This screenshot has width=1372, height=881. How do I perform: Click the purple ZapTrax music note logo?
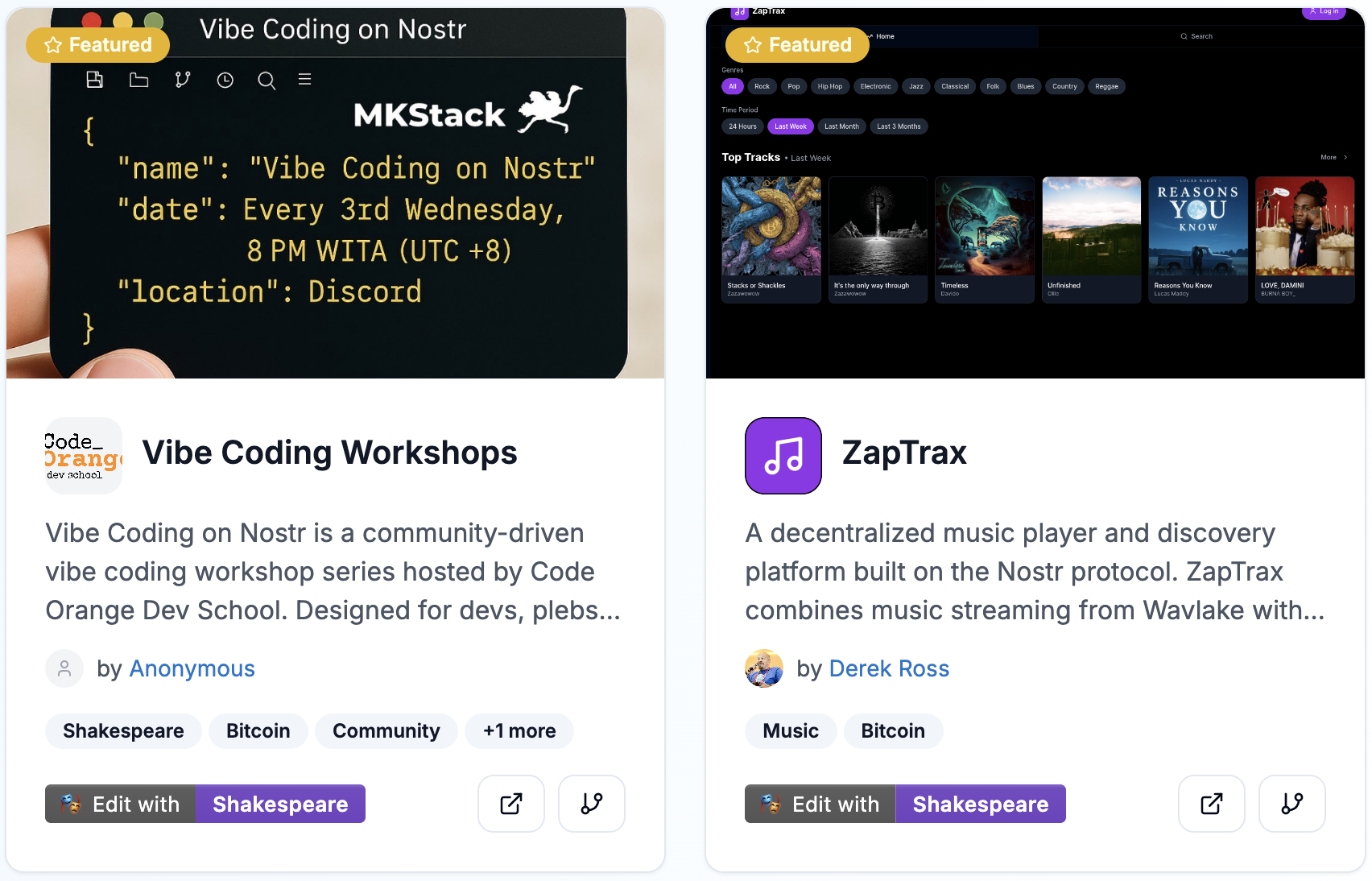coord(783,456)
